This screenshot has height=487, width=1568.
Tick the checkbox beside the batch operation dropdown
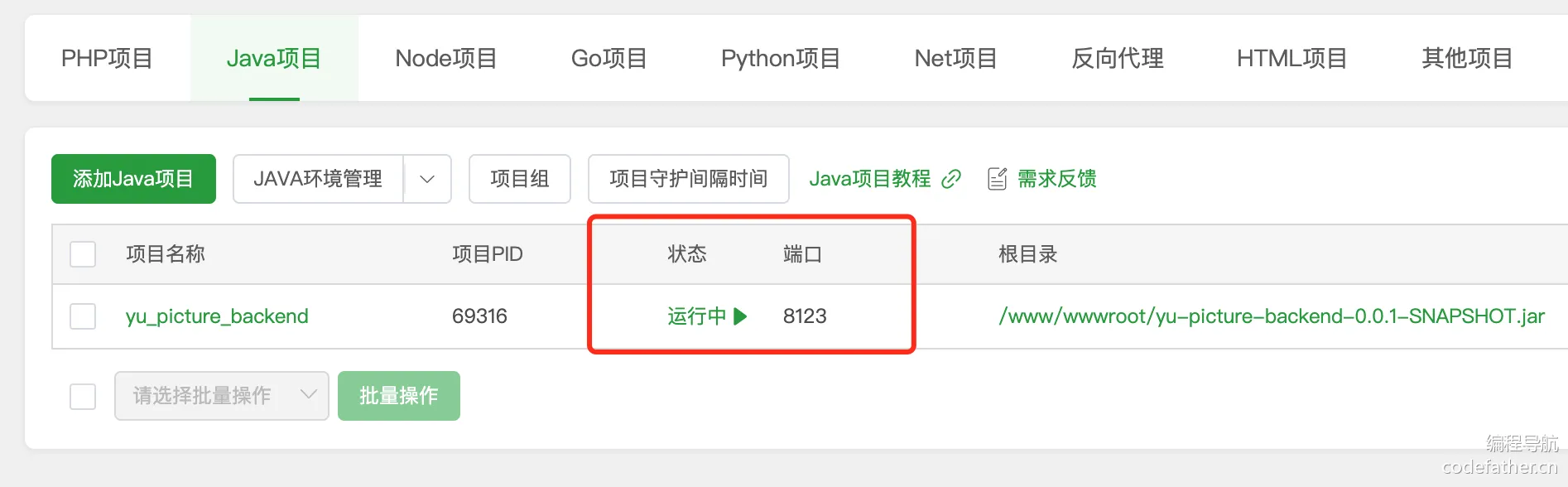(x=83, y=396)
